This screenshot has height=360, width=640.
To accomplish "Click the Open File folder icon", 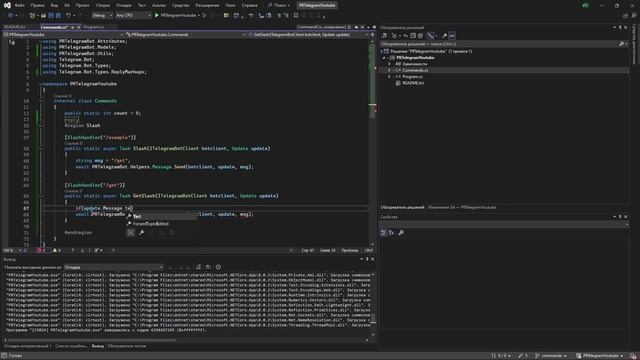I will pos(43,16).
